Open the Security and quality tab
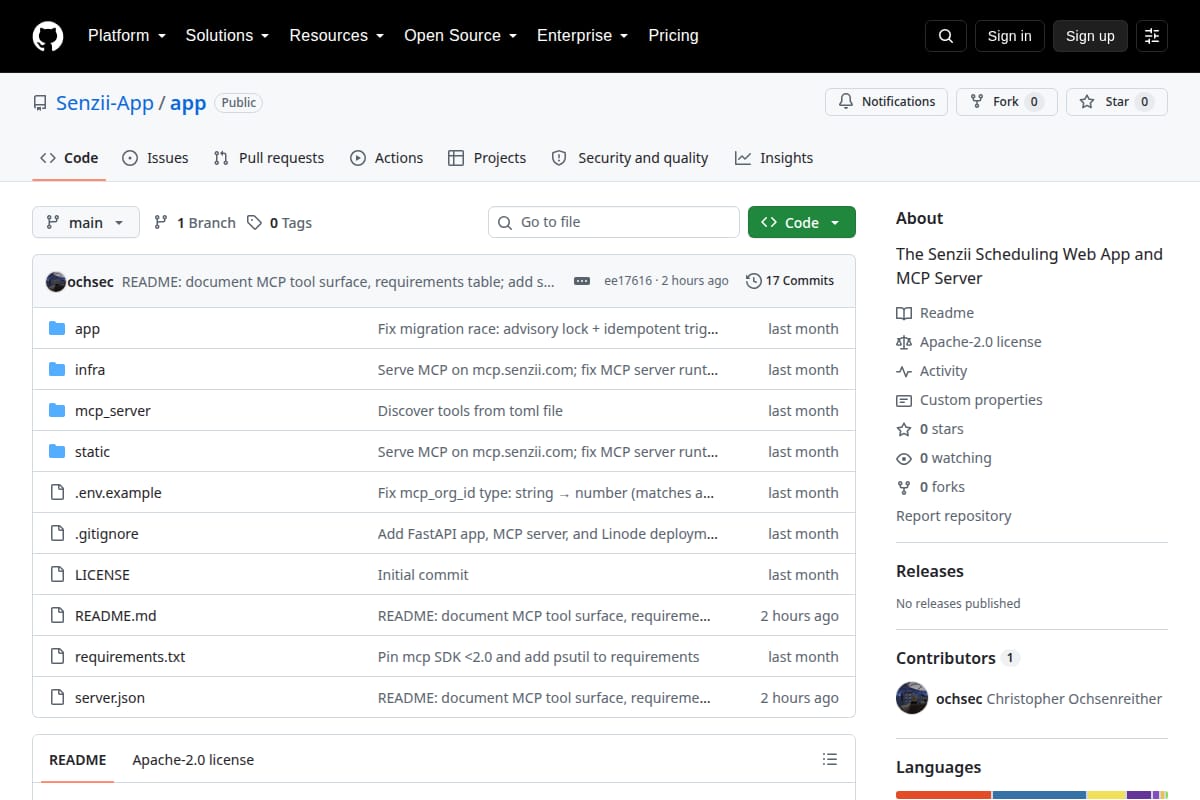The image size is (1200, 800). pyautogui.click(x=630, y=158)
